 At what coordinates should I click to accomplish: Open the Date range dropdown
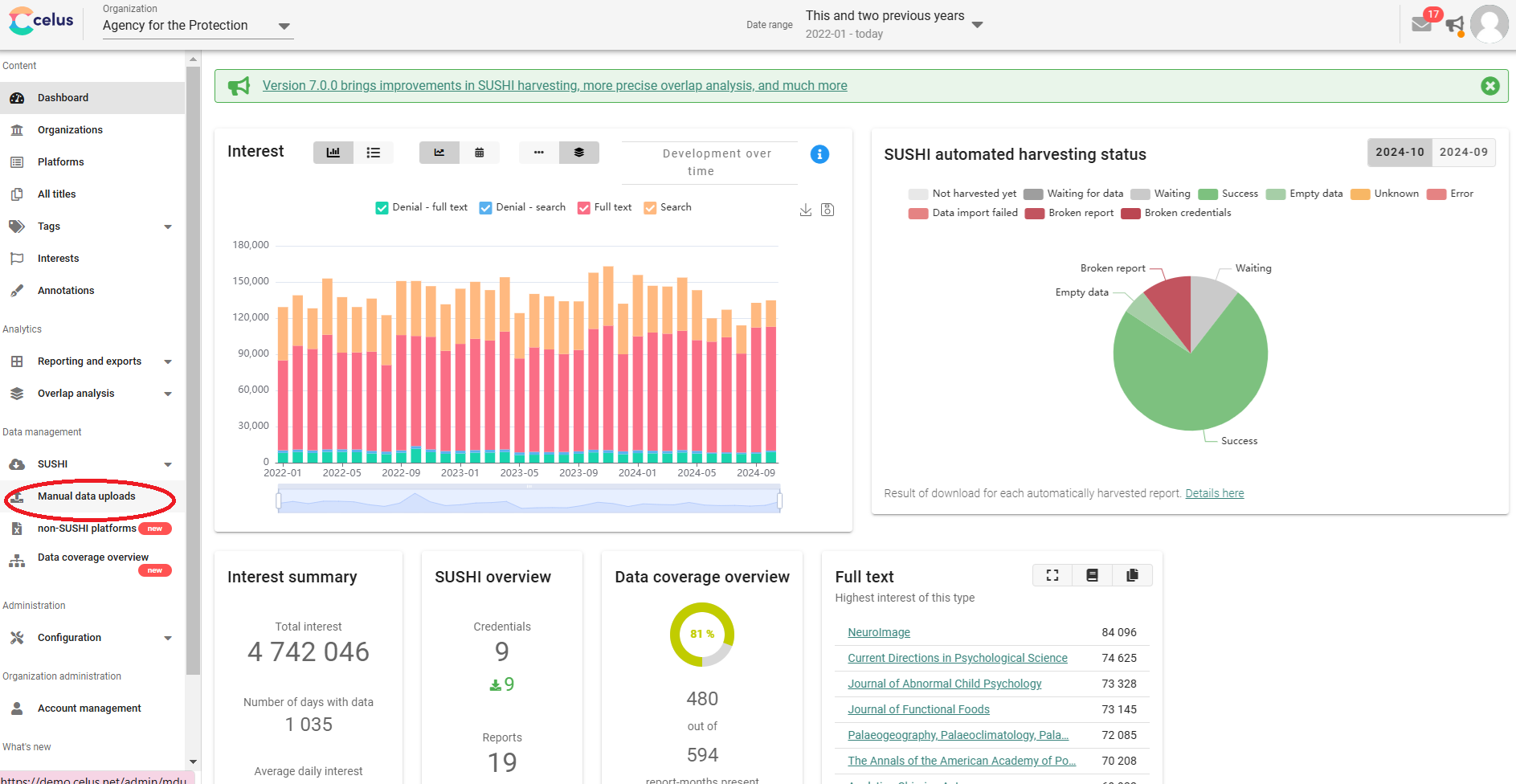tap(894, 24)
